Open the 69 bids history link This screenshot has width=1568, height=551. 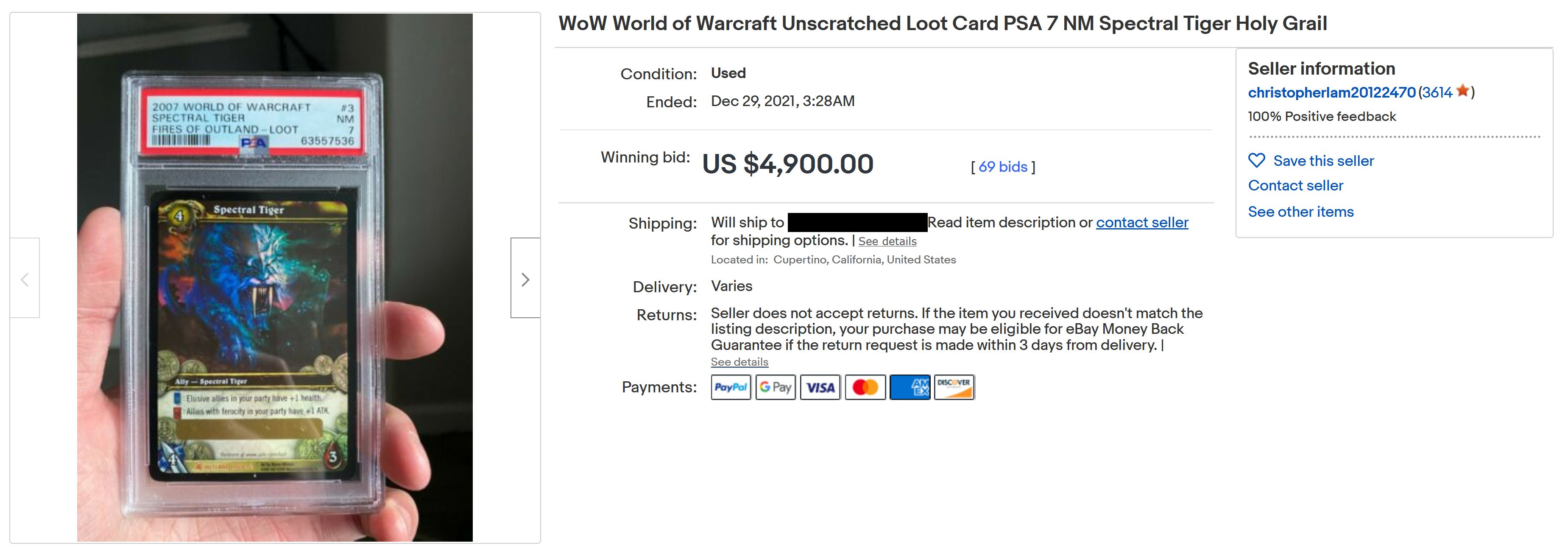point(1002,167)
